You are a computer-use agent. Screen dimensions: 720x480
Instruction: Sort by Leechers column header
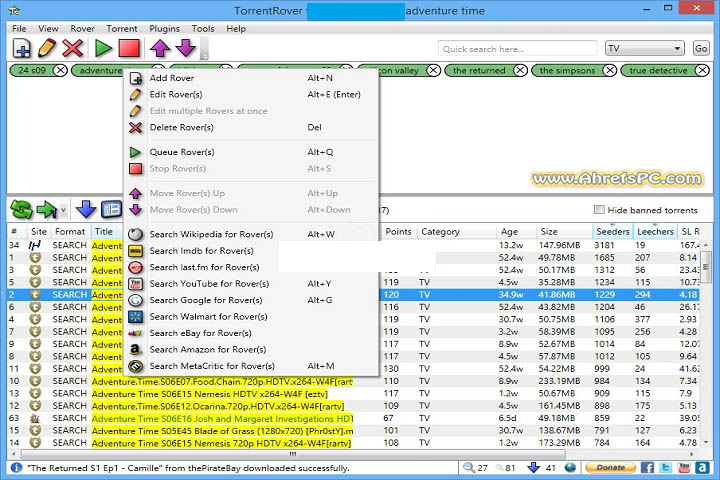(x=655, y=232)
